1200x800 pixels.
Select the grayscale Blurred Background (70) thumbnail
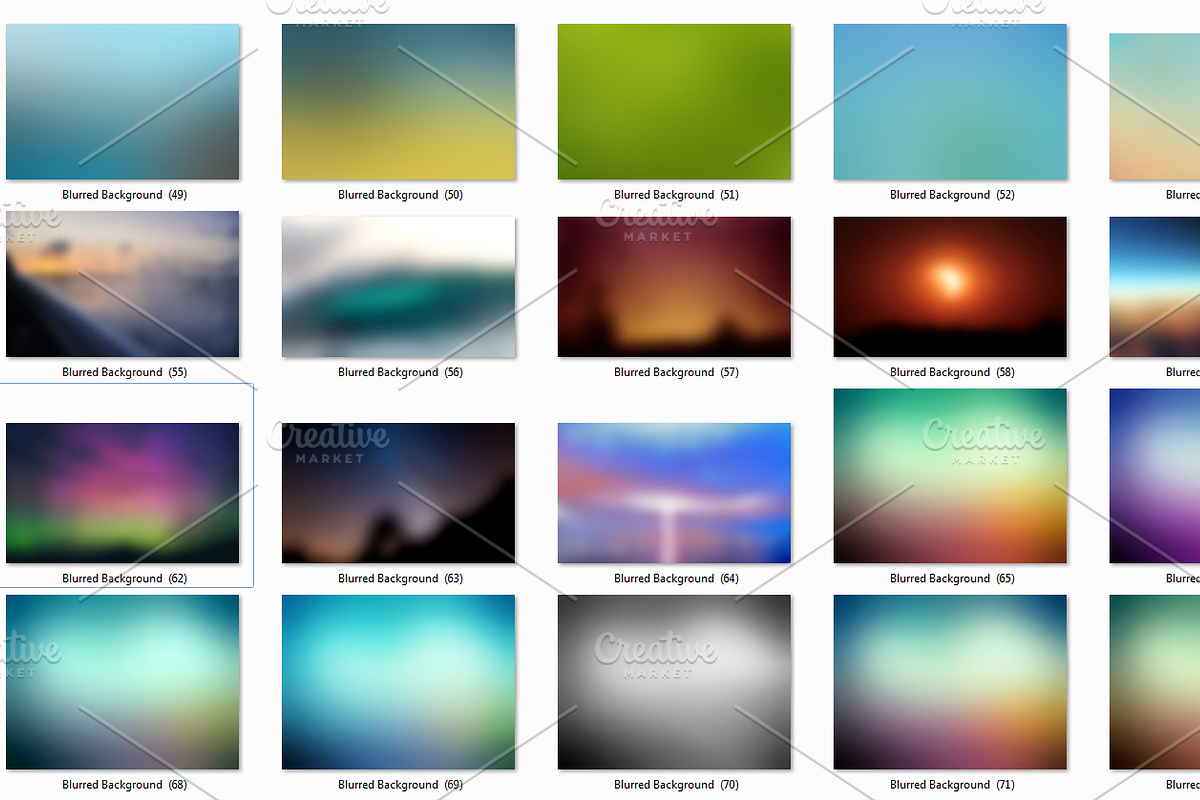pyautogui.click(x=675, y=682)
